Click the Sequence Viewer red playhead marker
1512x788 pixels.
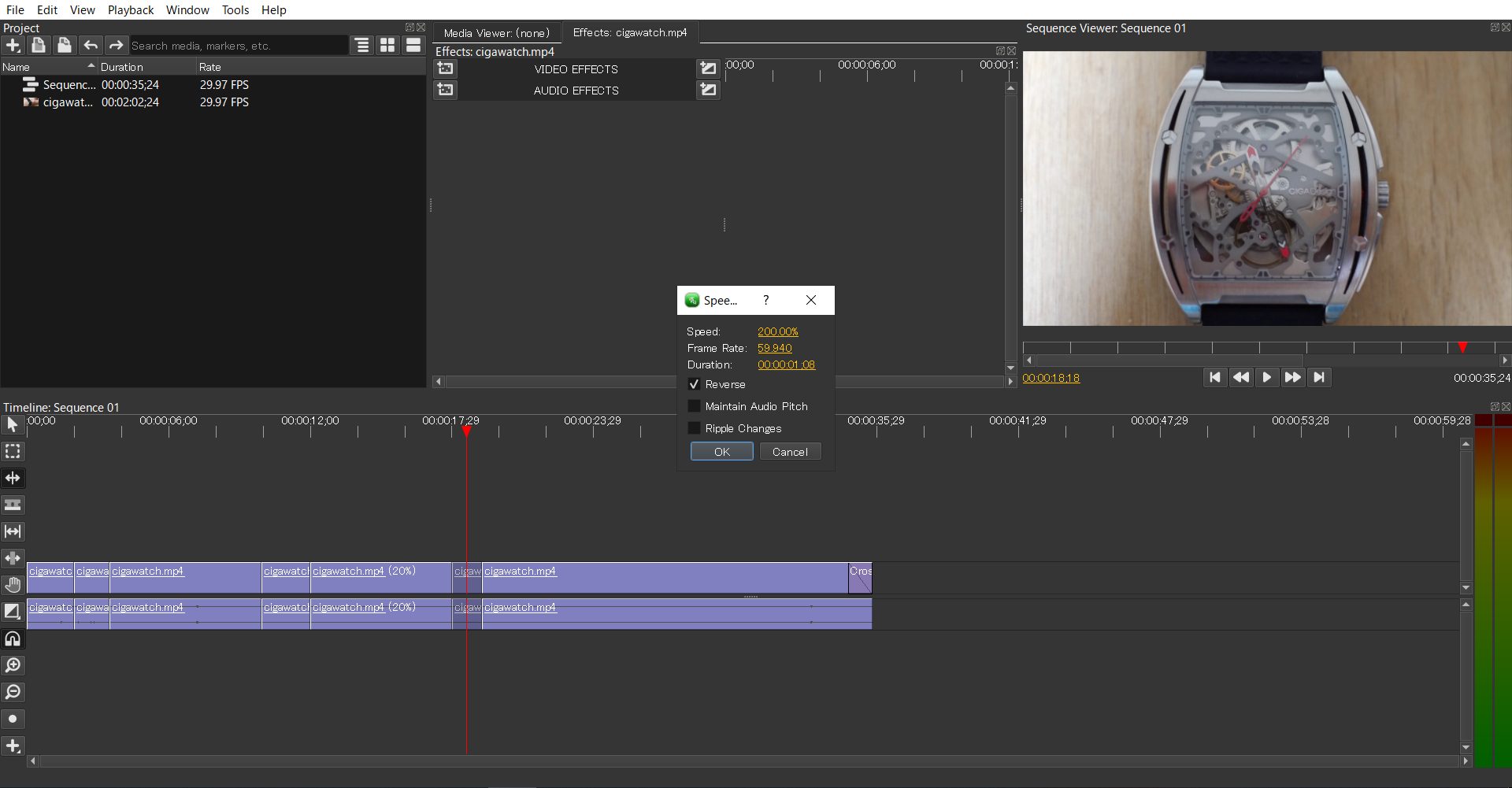coord(1462,347)
